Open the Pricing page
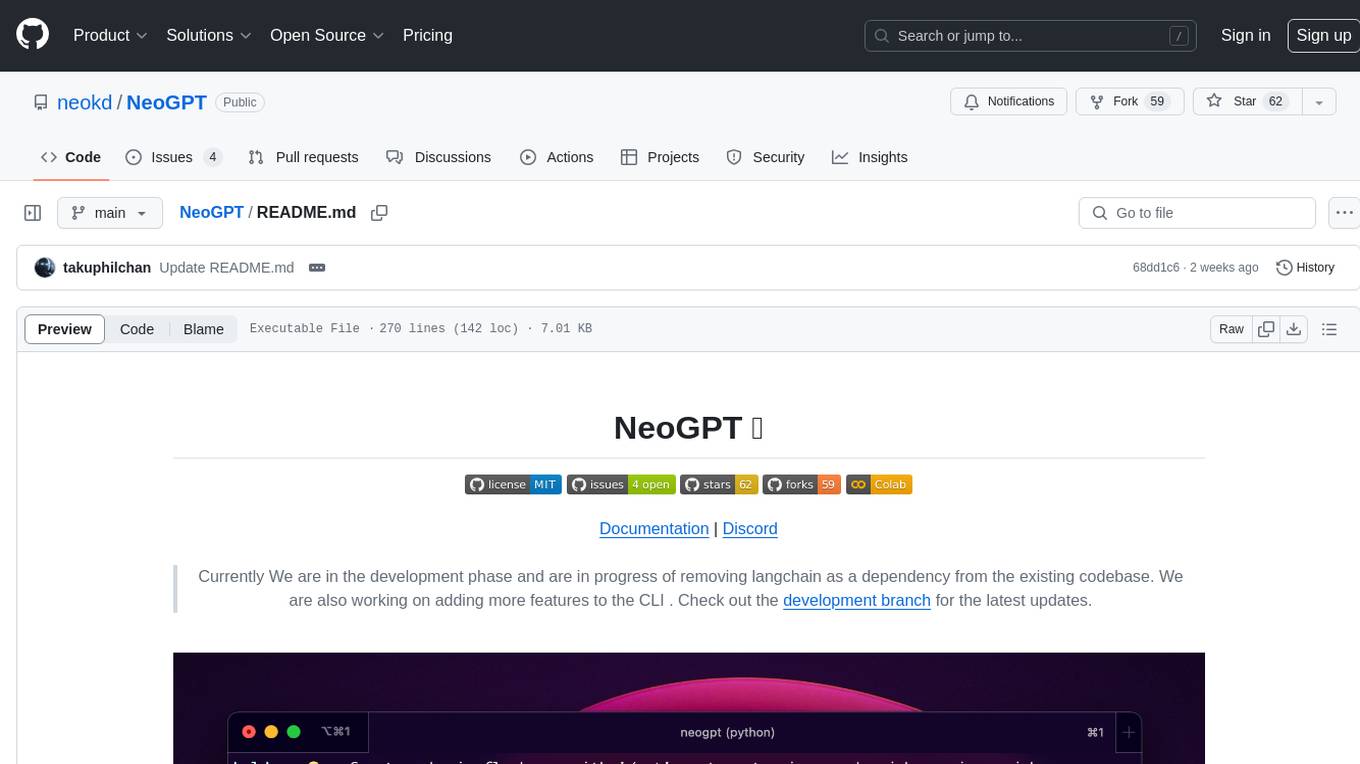The image size is (1360, 764). point(427,35)
